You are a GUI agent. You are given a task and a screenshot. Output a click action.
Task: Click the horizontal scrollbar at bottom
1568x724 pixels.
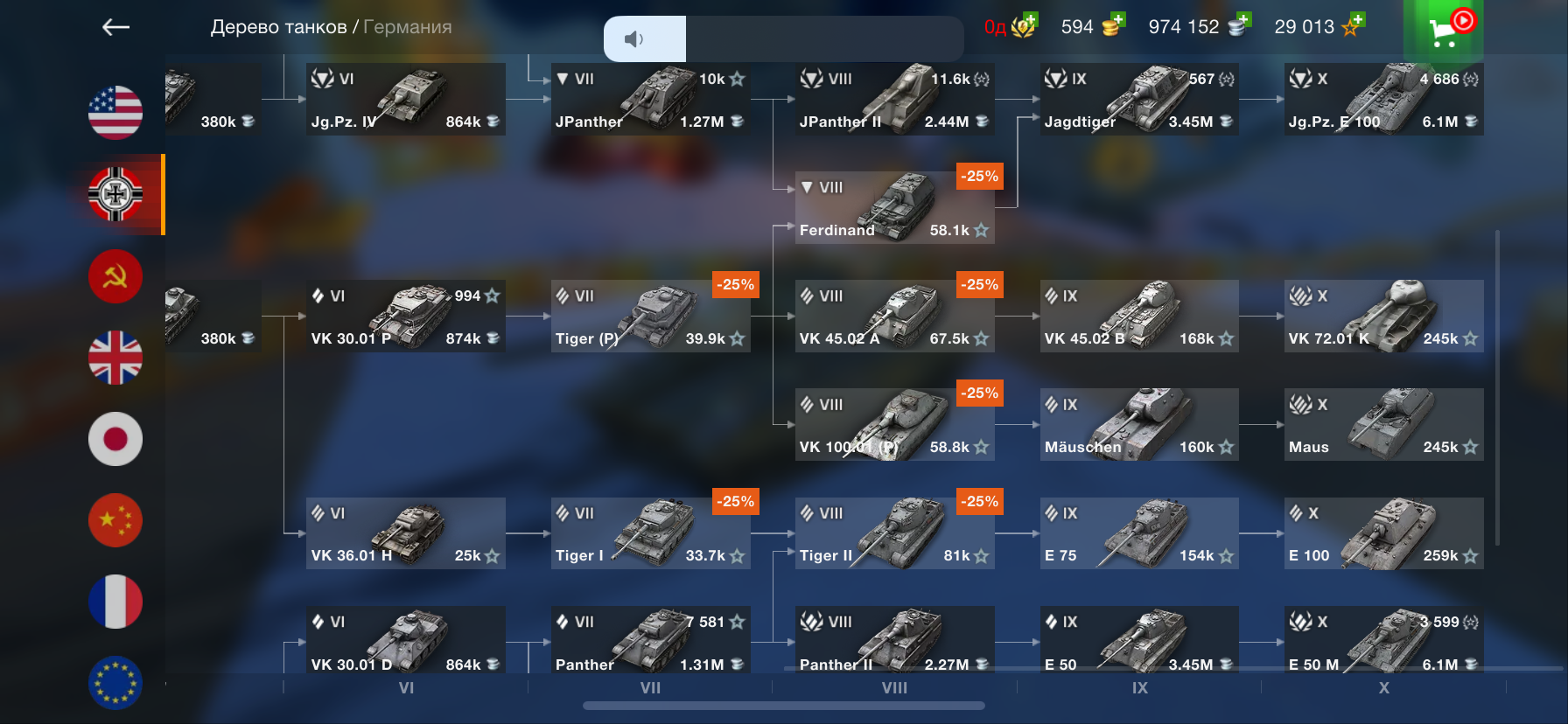click(x=783, y=706)
